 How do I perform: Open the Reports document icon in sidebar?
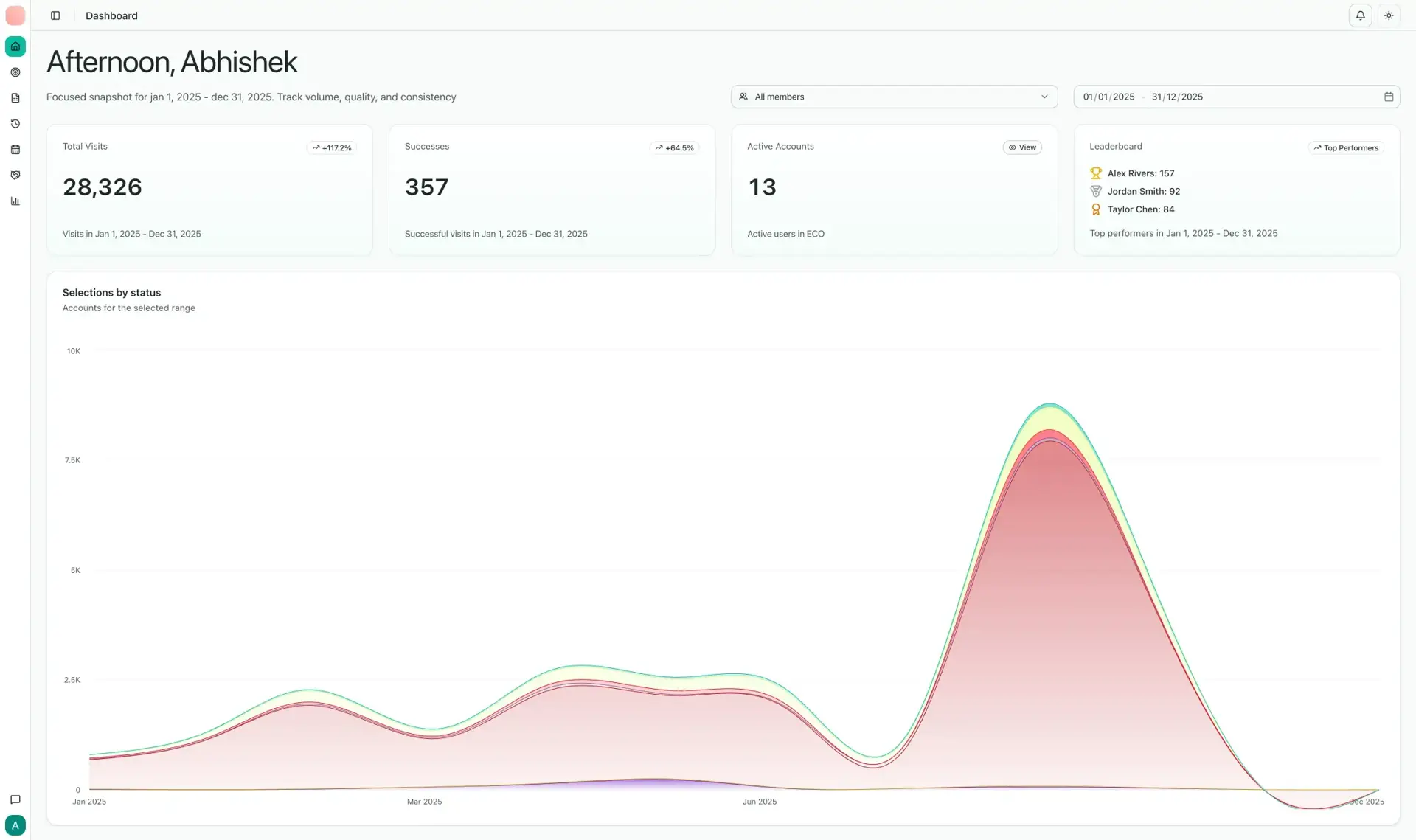coord(15,97)
